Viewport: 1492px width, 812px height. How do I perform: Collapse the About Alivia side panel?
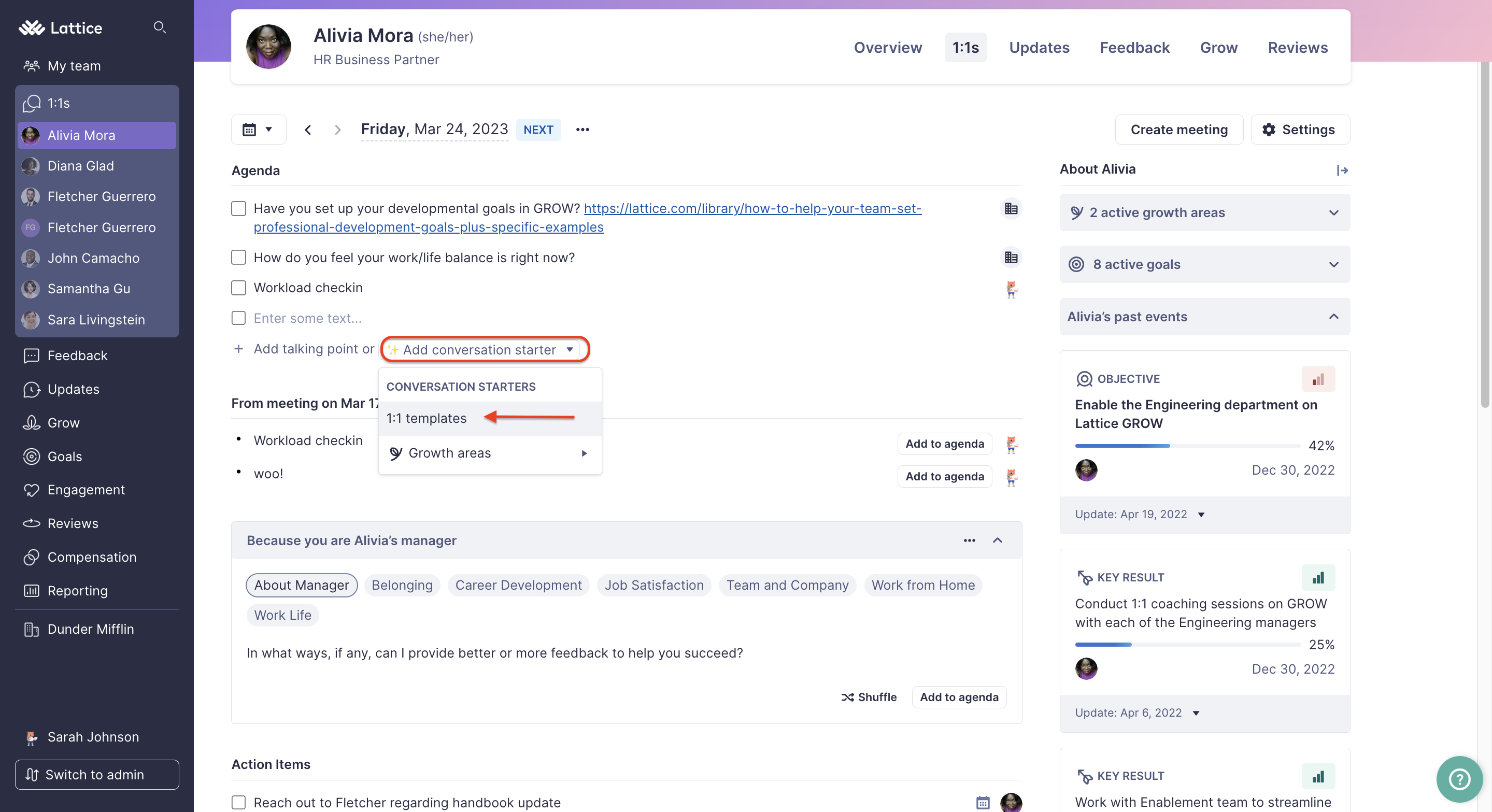(x=1342, y=170)
